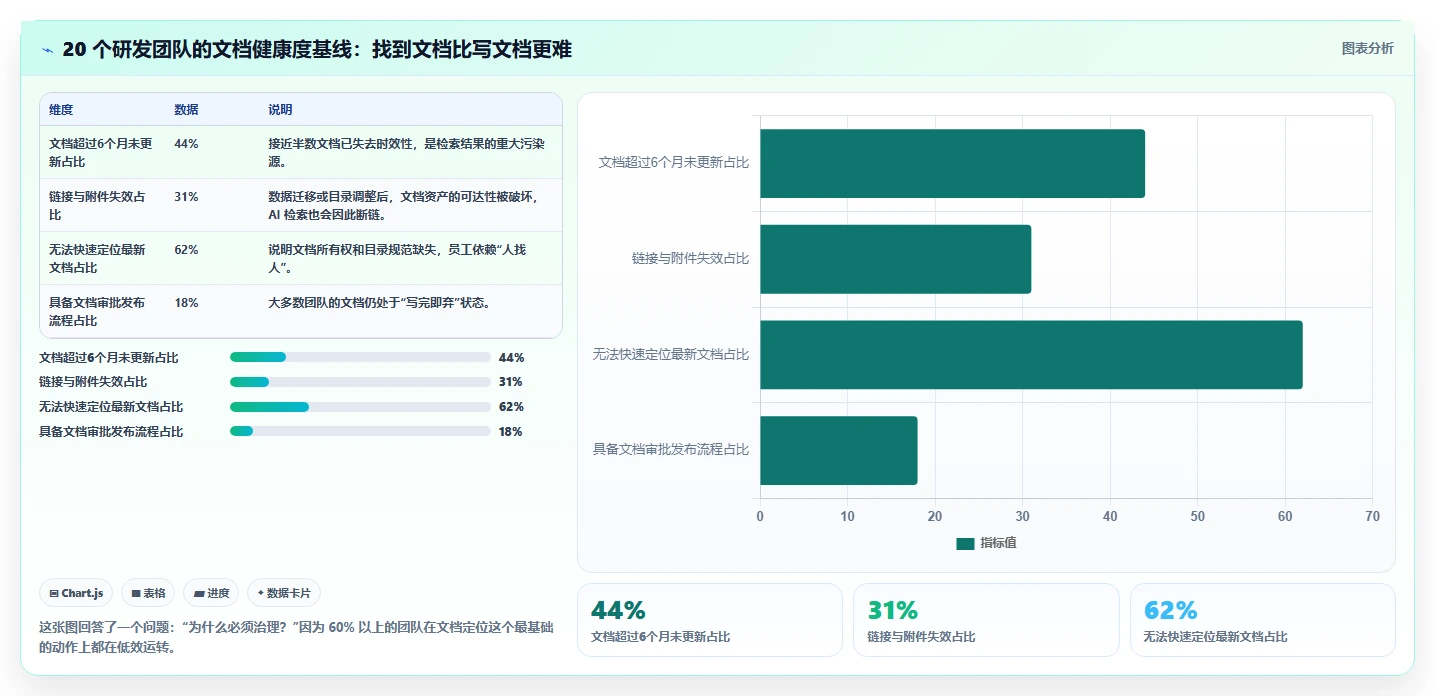This screenshot has width=1435, height=696.
Task: Click the 44% value in the table
Action: [186, 144]
